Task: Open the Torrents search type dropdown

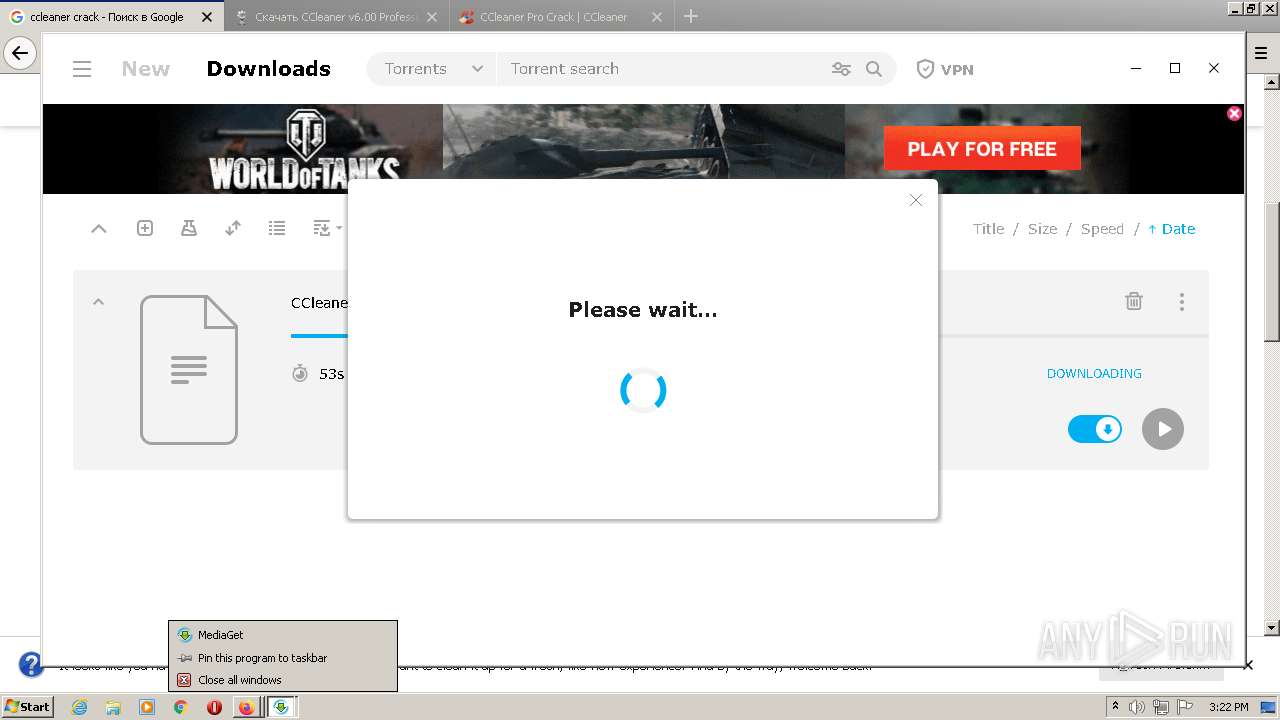Action: point(433,69)
